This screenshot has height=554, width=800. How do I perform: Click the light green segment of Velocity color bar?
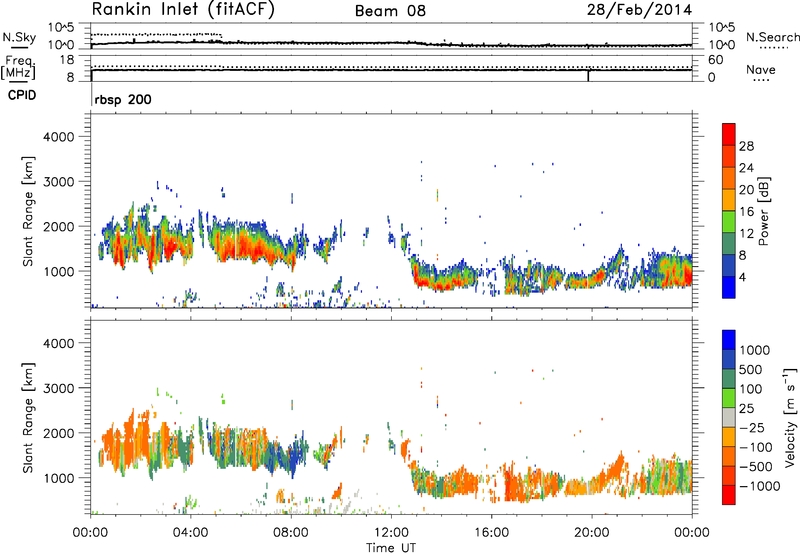[729, 398]
